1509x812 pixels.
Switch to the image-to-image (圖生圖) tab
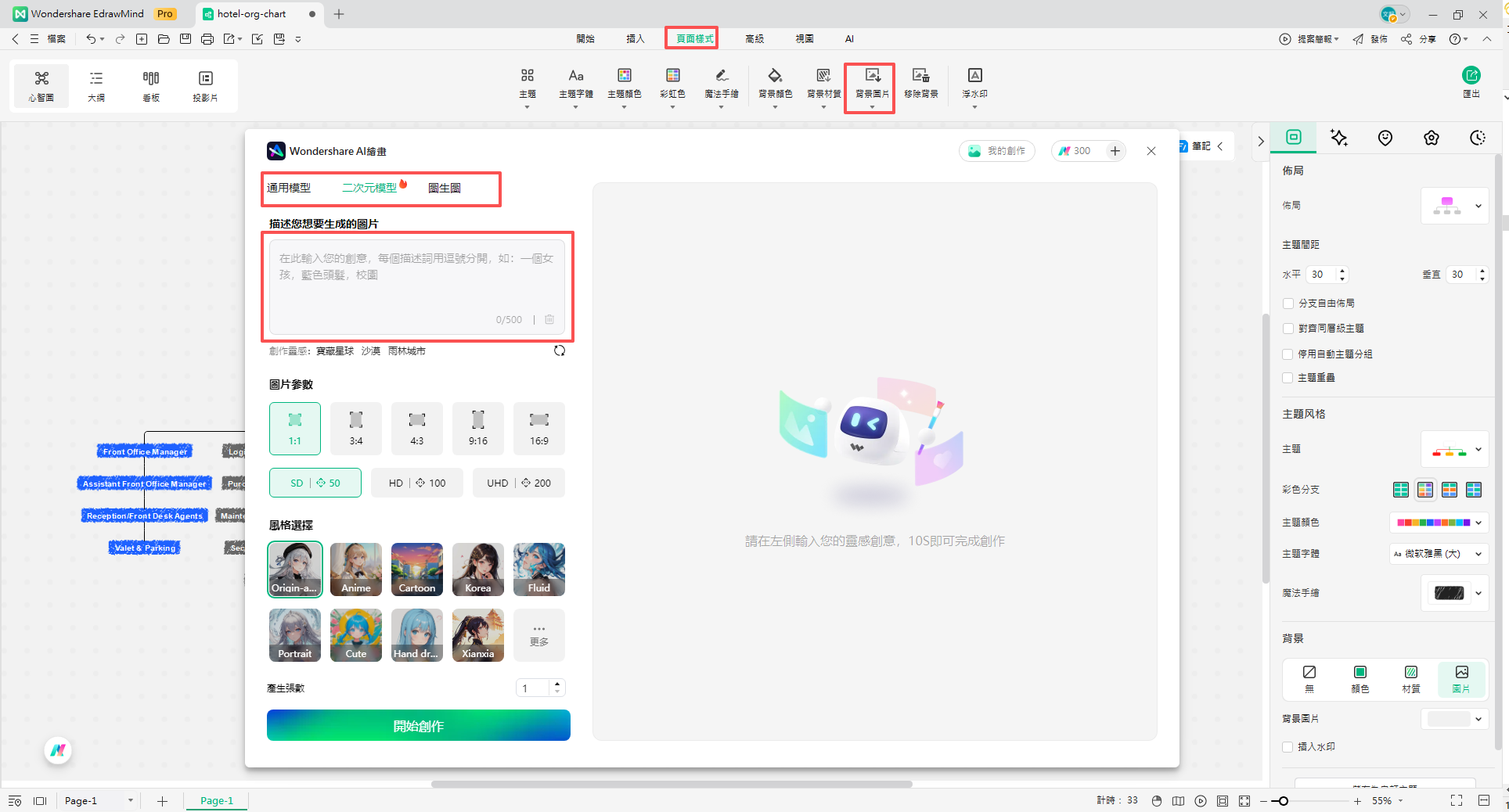pos(444,188)
